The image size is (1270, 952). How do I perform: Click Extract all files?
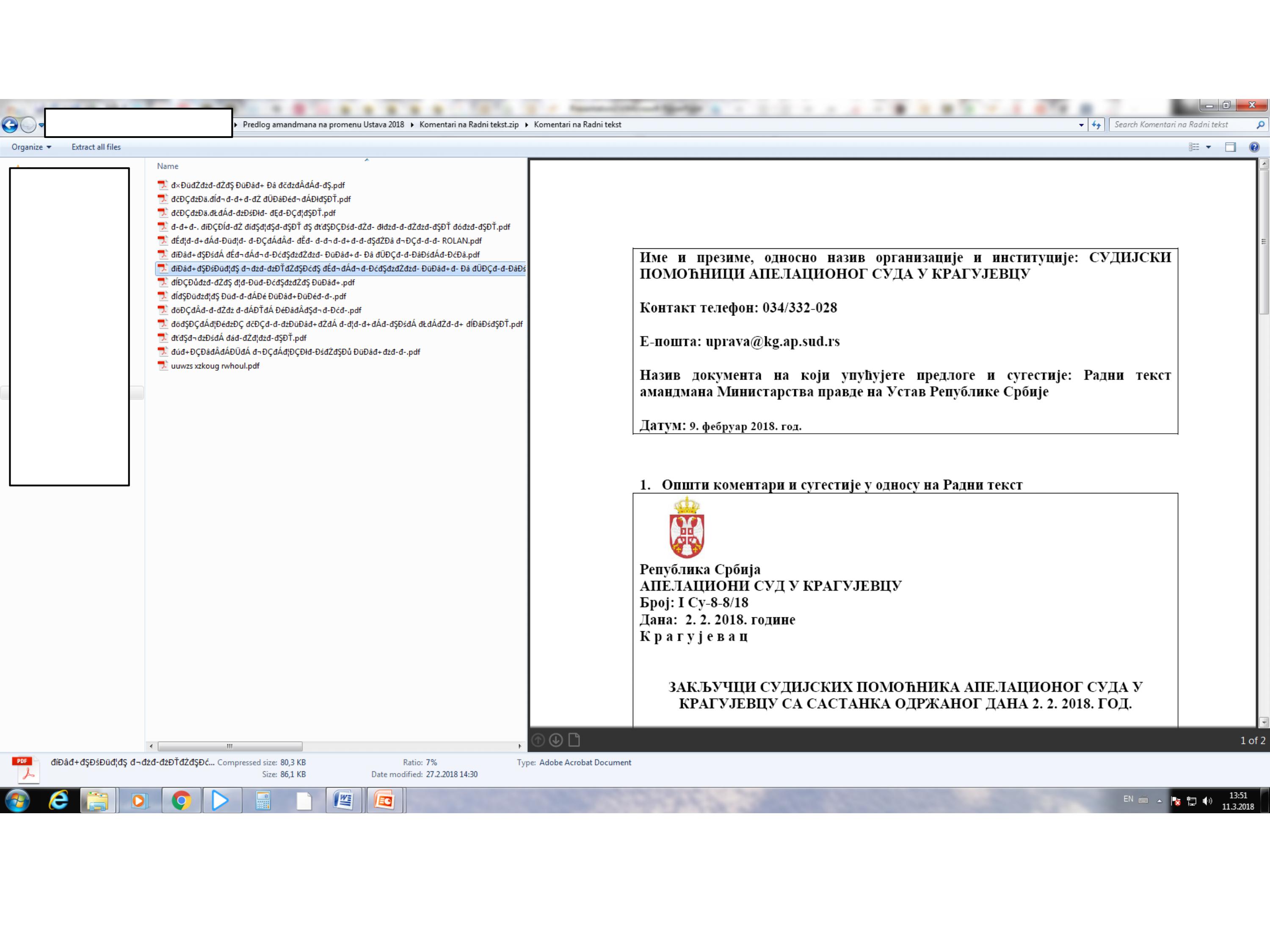[96, 147]
